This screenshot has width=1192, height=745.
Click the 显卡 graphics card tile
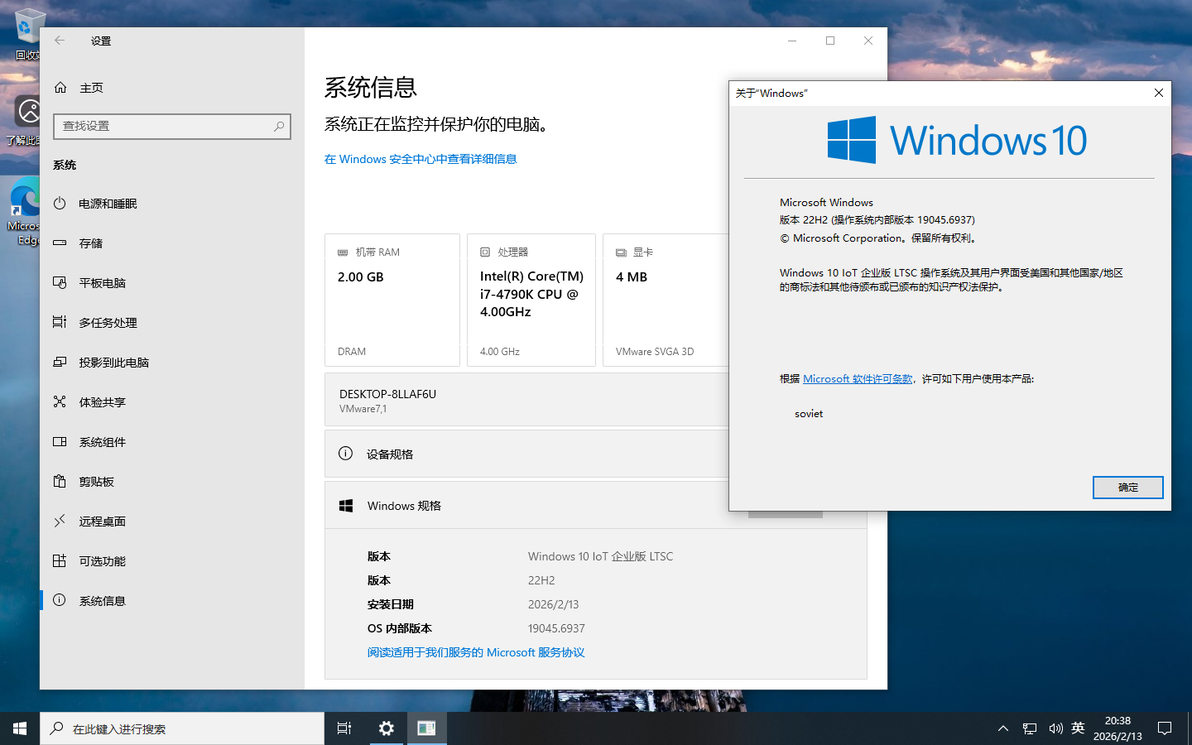point(665,300)
